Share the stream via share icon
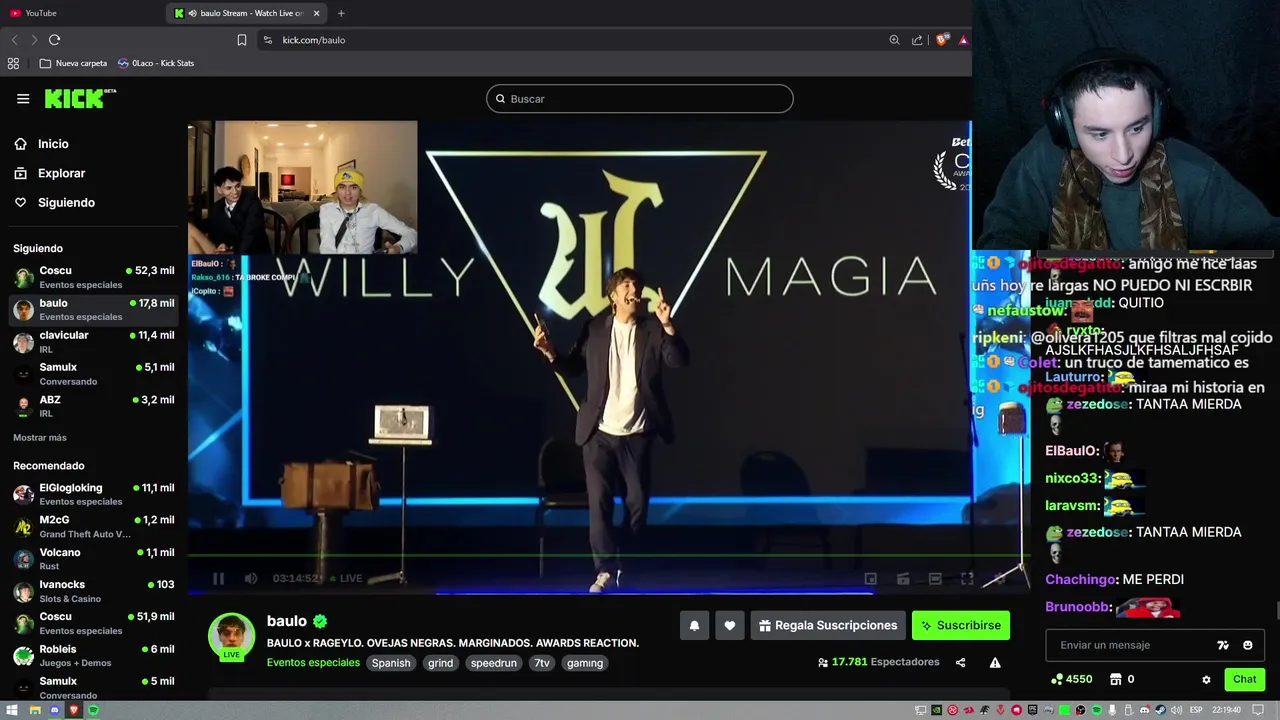 tap(961, 662)
